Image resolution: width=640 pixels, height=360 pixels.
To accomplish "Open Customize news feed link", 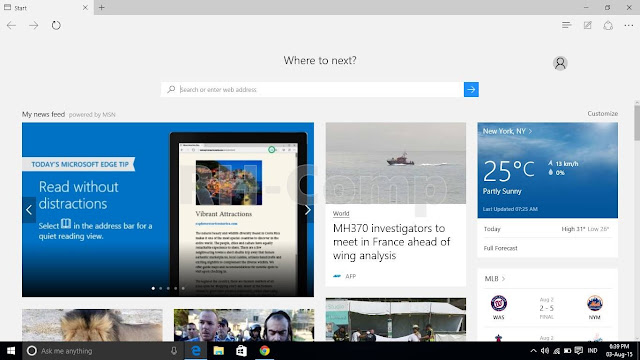I will [x=602, y=113].
